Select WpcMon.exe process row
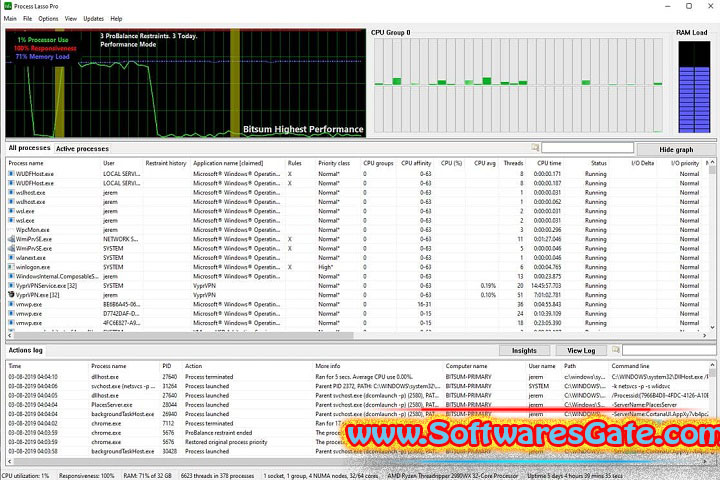The image size is (720, 480). click(358, 230)
